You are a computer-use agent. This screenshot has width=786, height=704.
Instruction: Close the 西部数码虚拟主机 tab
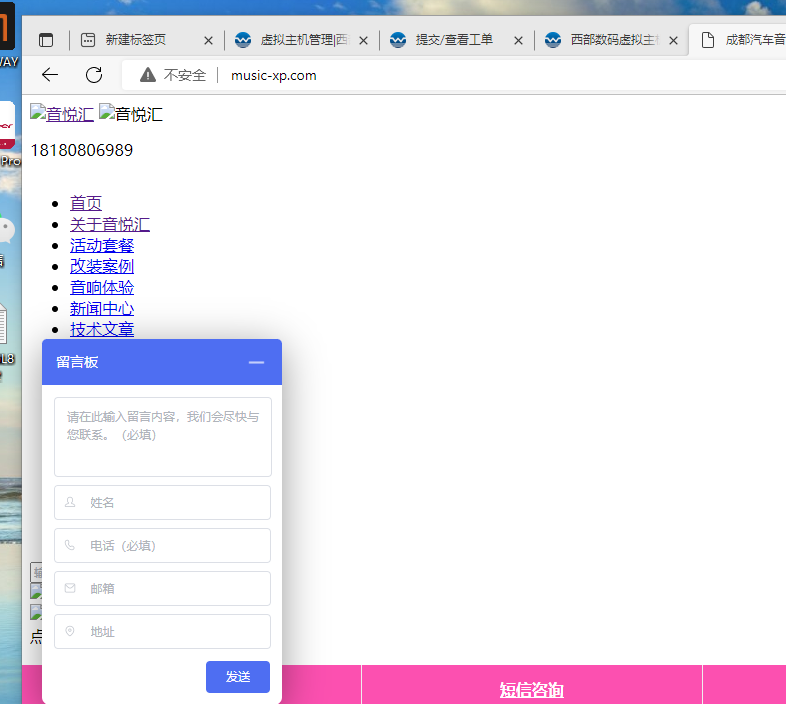(x=674, y=41)
